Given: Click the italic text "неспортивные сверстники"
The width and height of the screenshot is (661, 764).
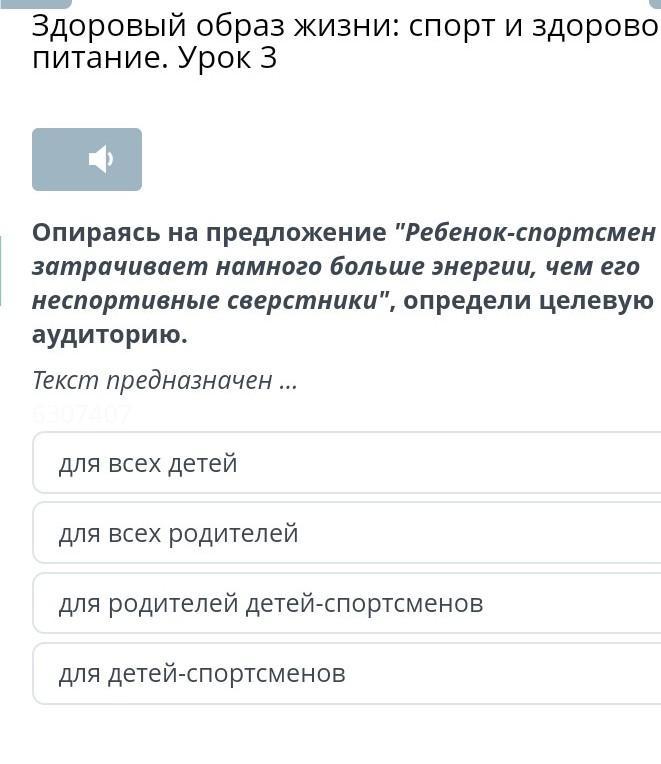Looking at the screenshot, I should (x=205, y=301).
